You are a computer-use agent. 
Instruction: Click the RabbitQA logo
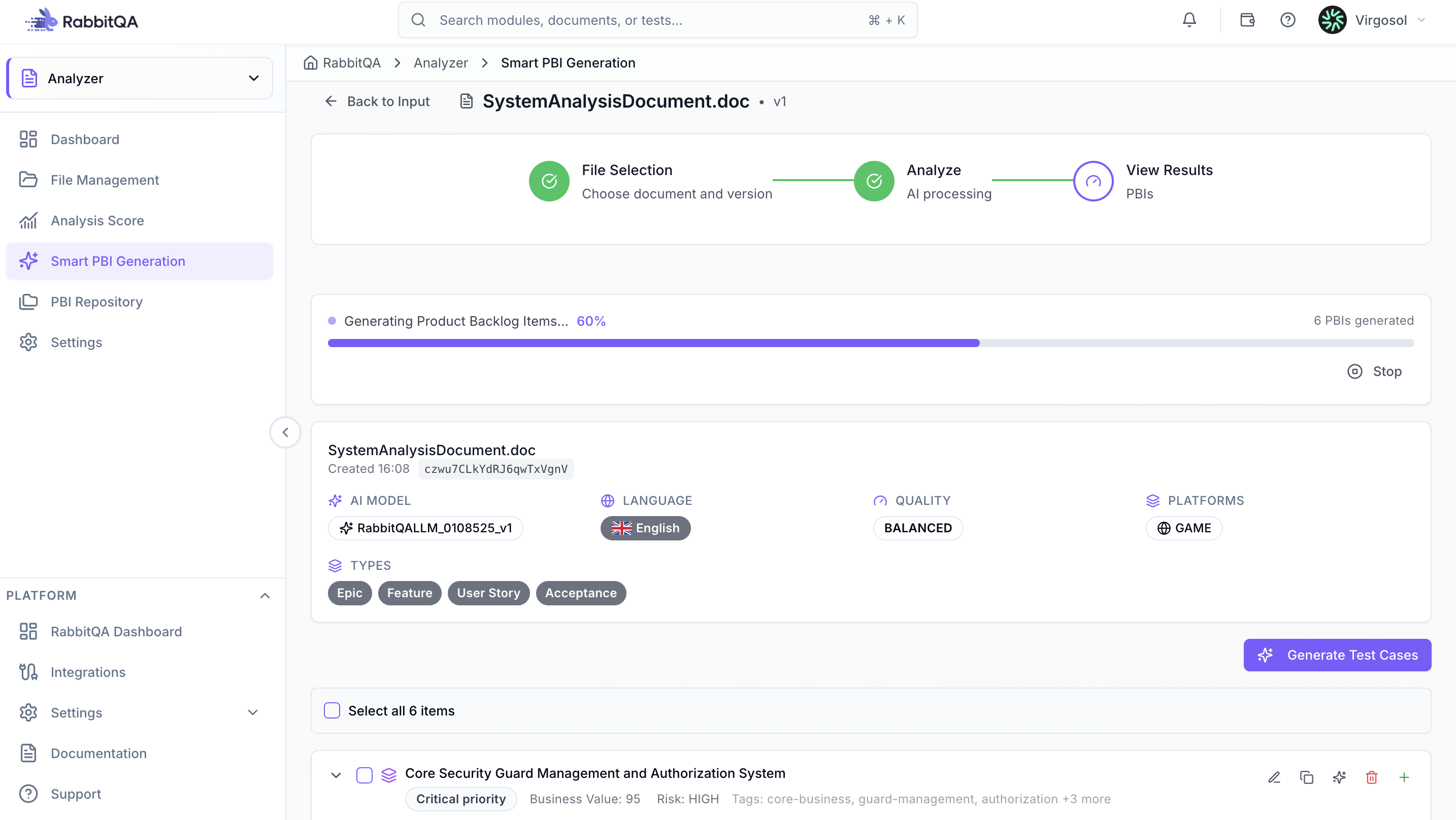81,20
